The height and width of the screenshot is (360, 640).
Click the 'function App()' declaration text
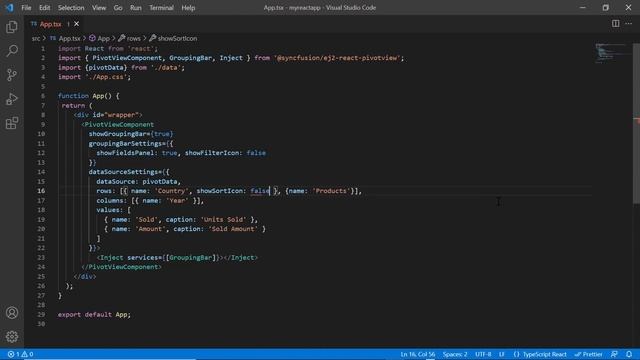tap(84, 96)
